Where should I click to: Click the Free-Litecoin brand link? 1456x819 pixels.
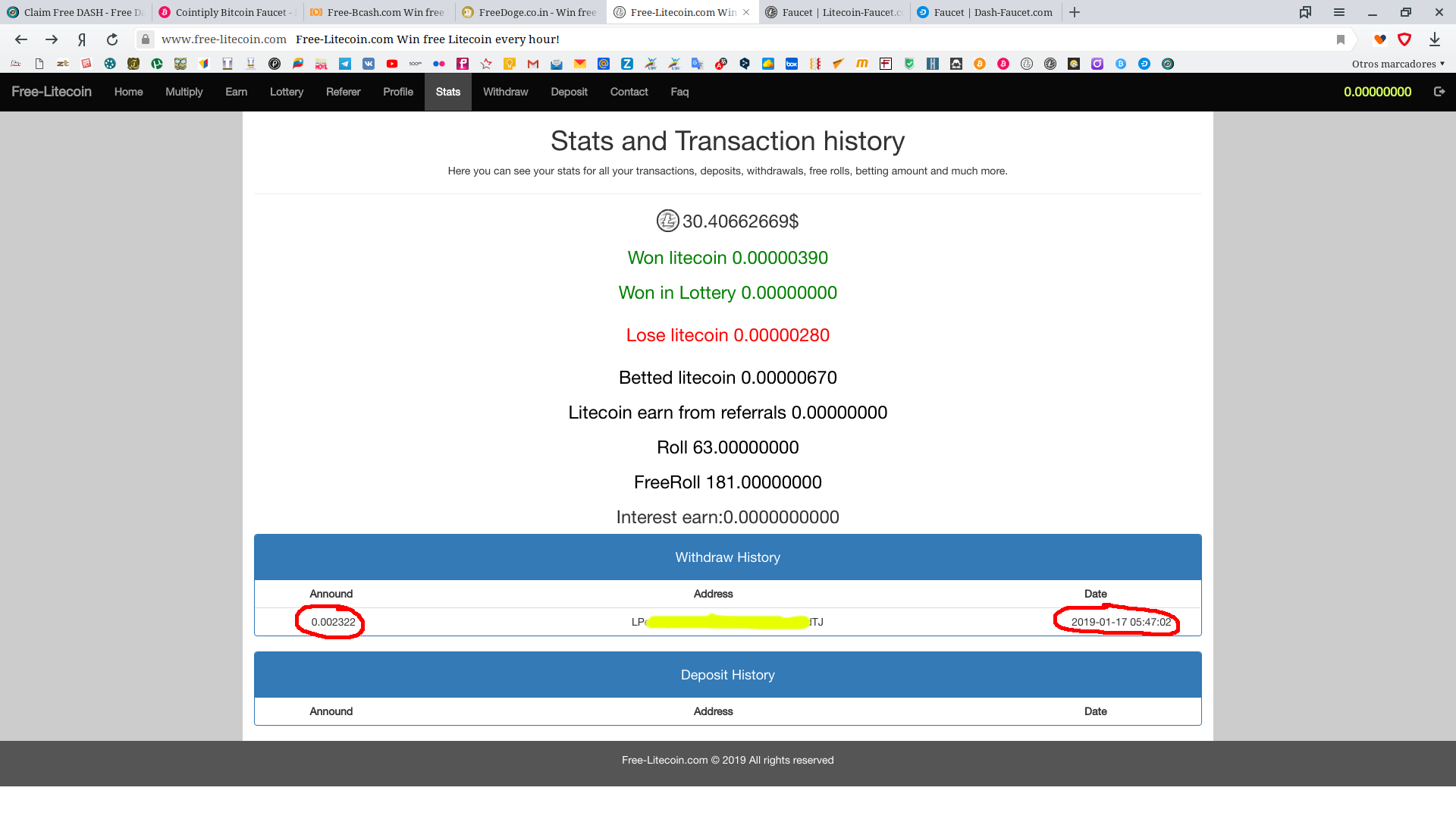(52, 92)
